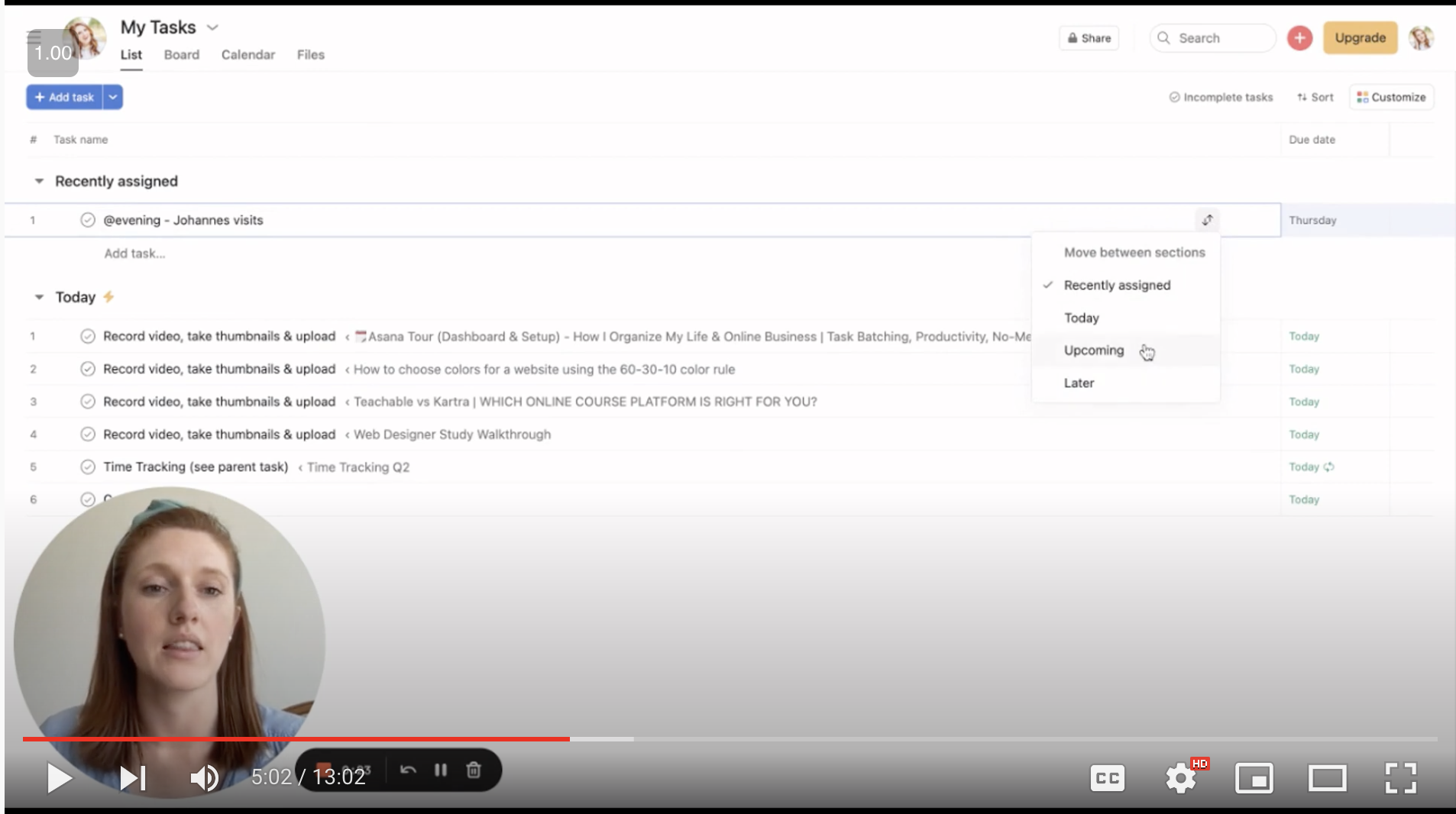The width and height of the screenshot is (1456, 814).
Task: Enable miniplayer mode
Action: coord(1254,778)
